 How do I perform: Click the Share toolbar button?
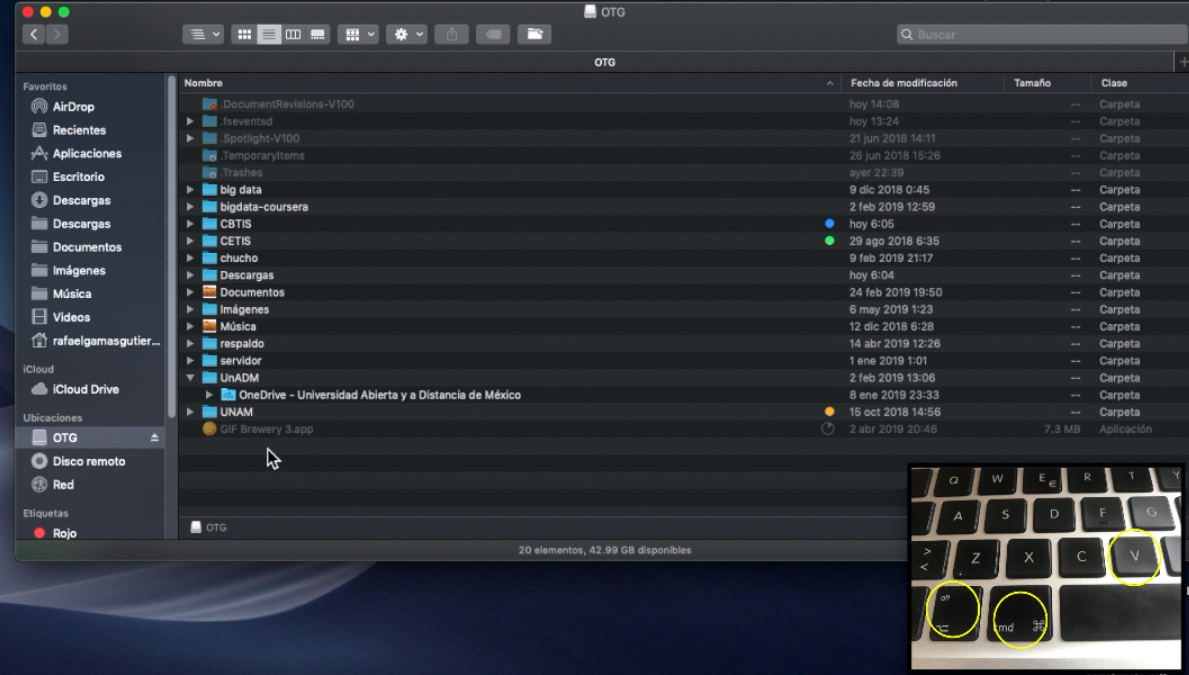[451, 34]
